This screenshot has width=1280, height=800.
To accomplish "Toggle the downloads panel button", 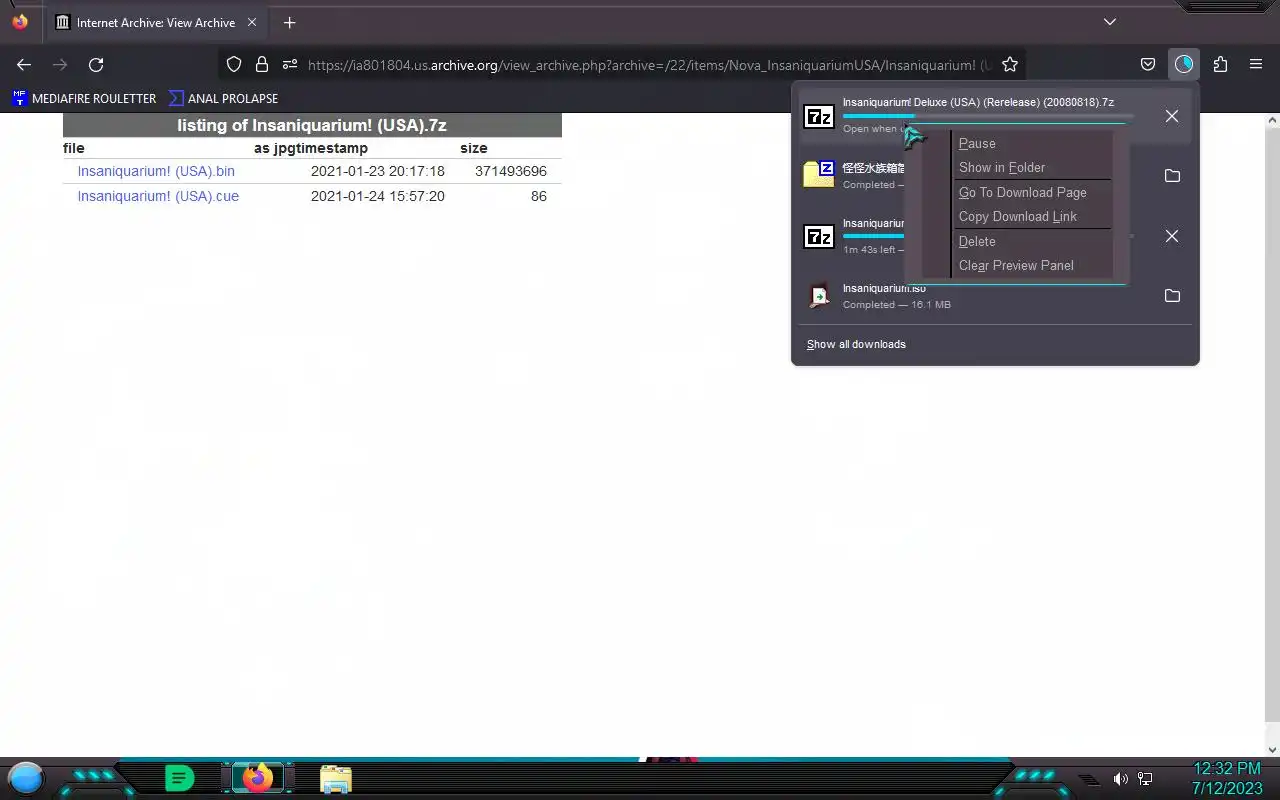I will tap(1184, 64).
